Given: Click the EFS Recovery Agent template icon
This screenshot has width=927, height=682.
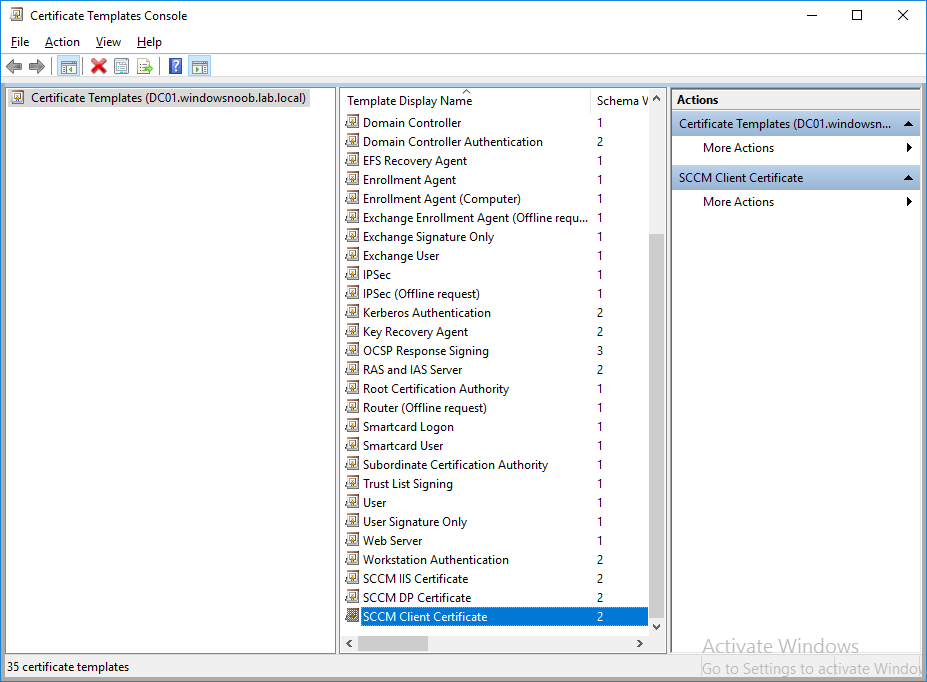Looking at the screenshot, I should [352, 160].
